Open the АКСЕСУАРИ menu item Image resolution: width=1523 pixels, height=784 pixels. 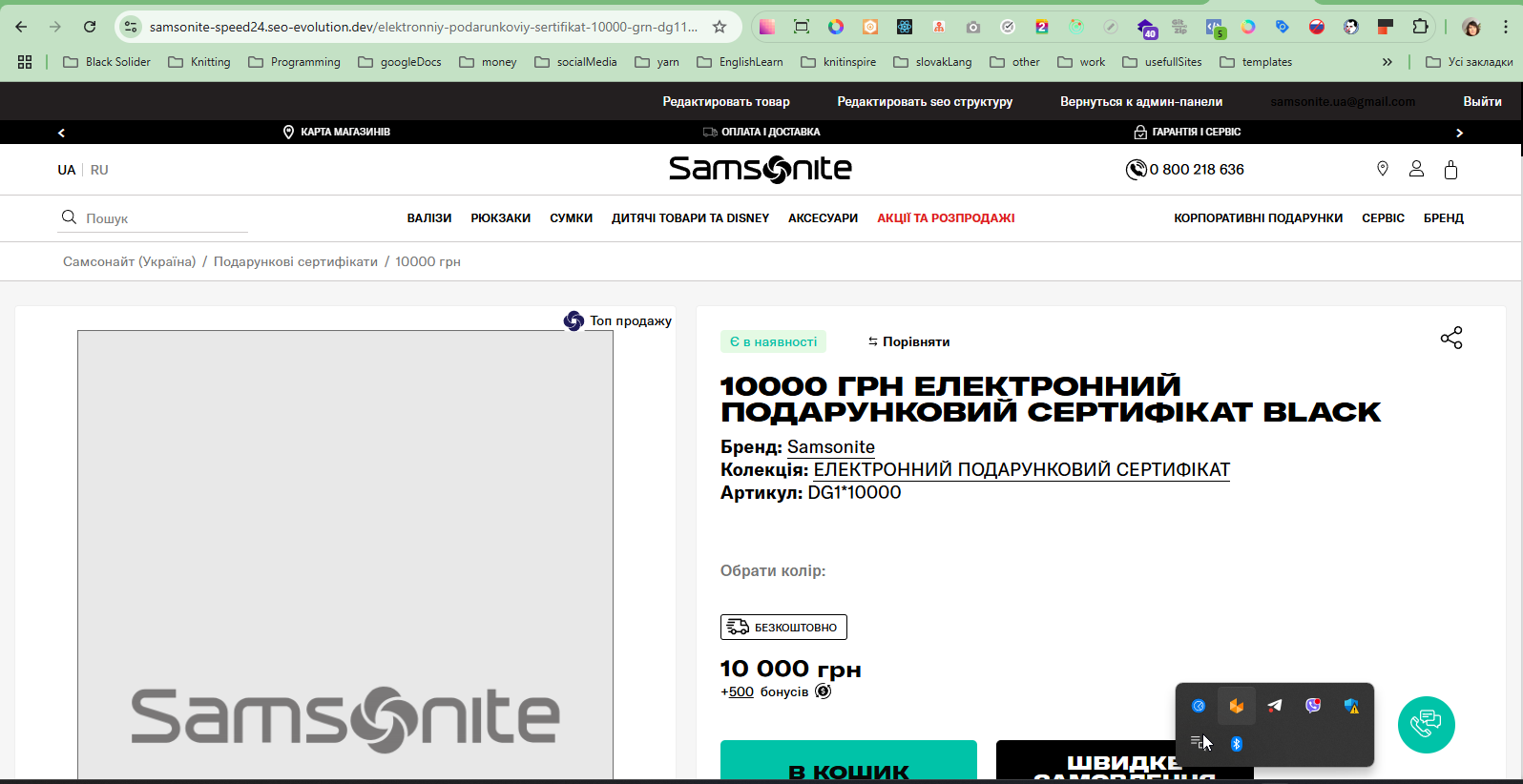pyautogui.click(x=823, y=218)
